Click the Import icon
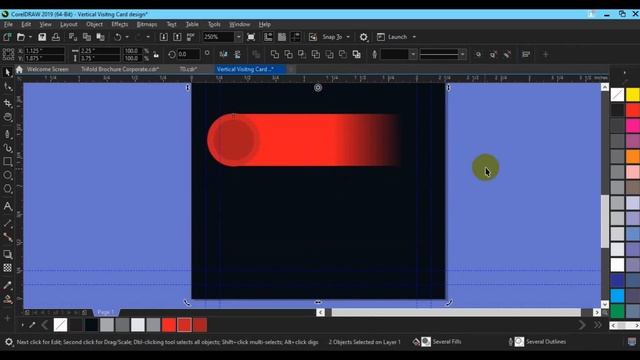 (163, 37)
